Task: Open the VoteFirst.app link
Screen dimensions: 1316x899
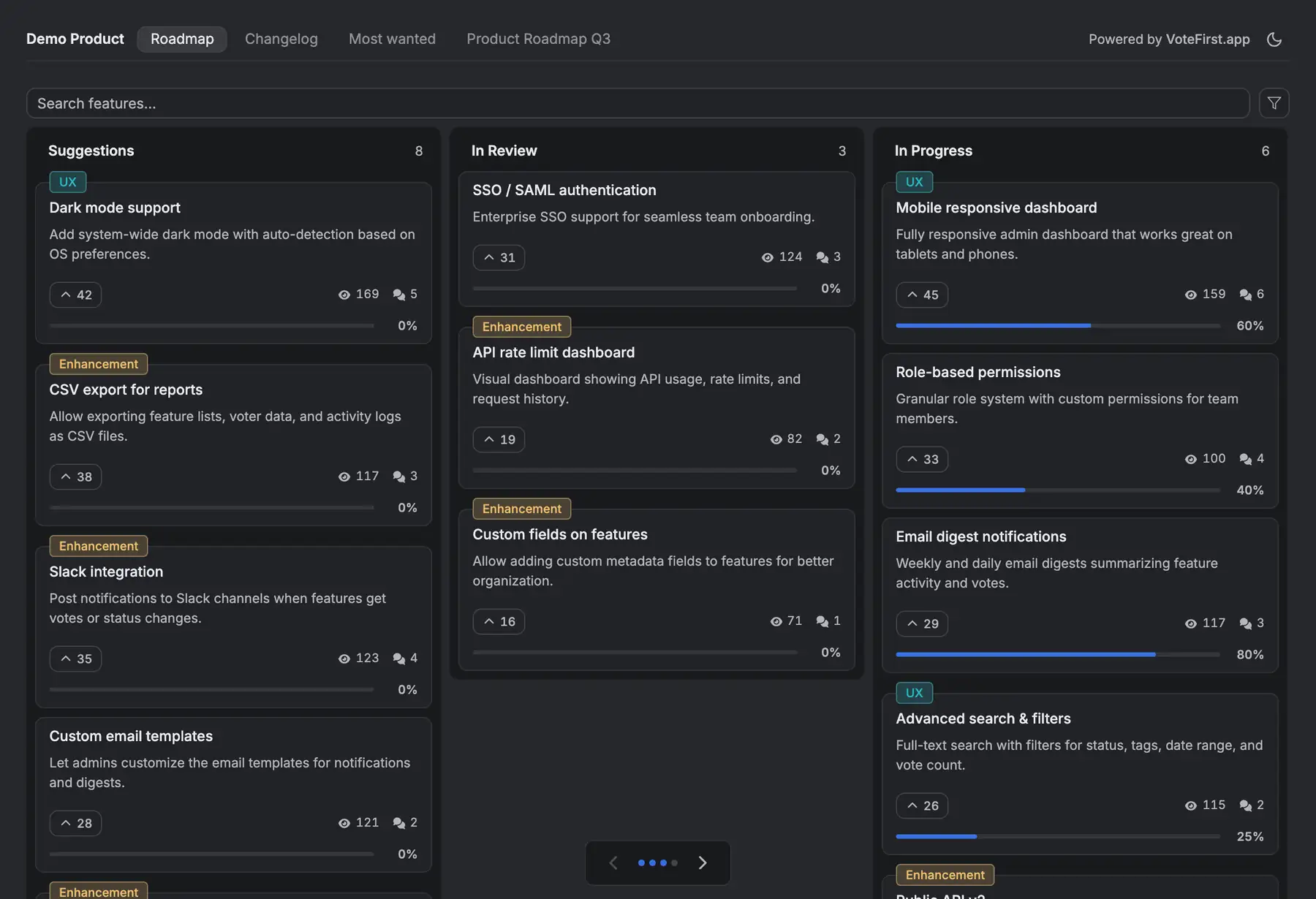Action: [1208, 39]
